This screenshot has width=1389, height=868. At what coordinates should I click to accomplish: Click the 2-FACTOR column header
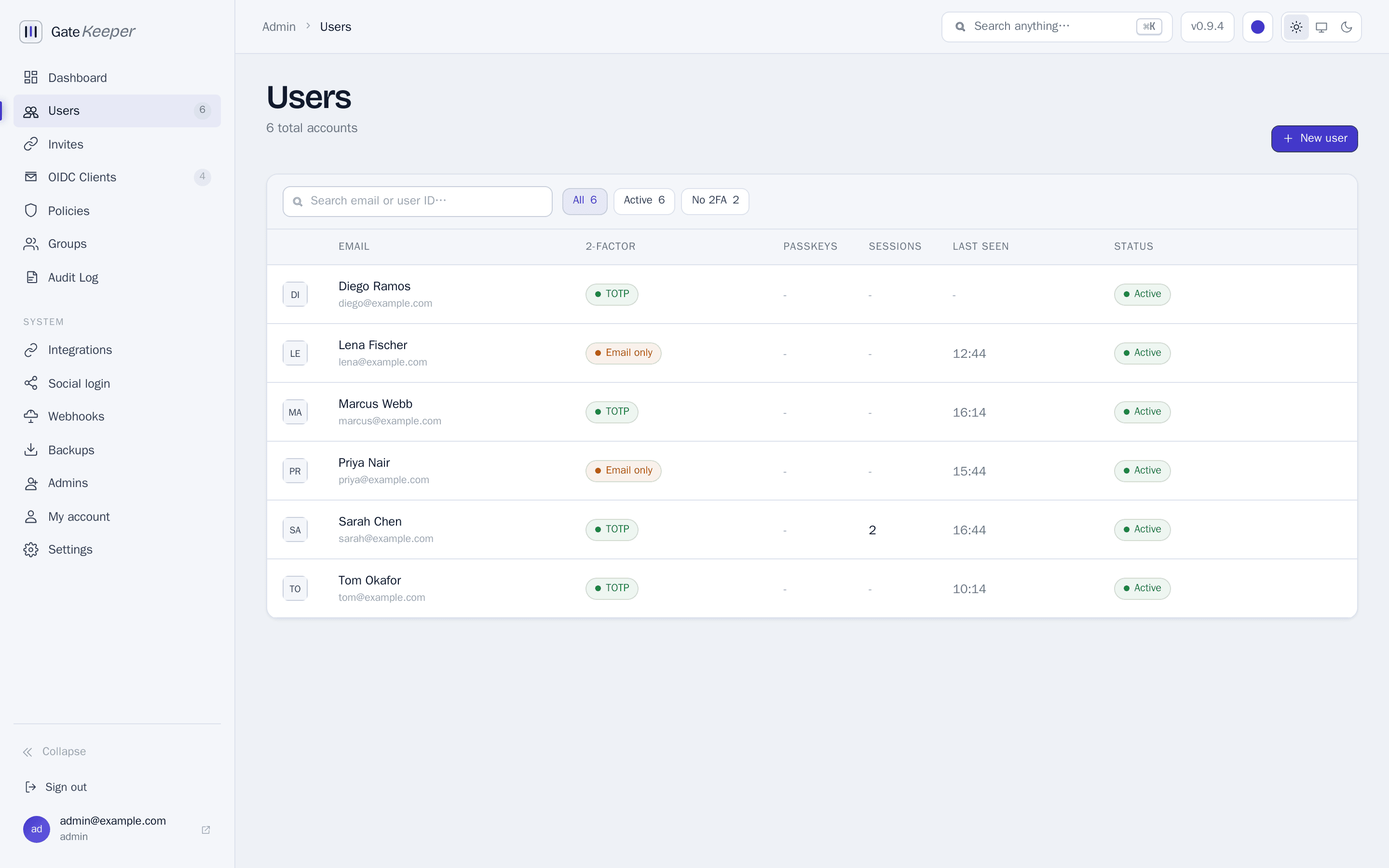tap(610, 246)
